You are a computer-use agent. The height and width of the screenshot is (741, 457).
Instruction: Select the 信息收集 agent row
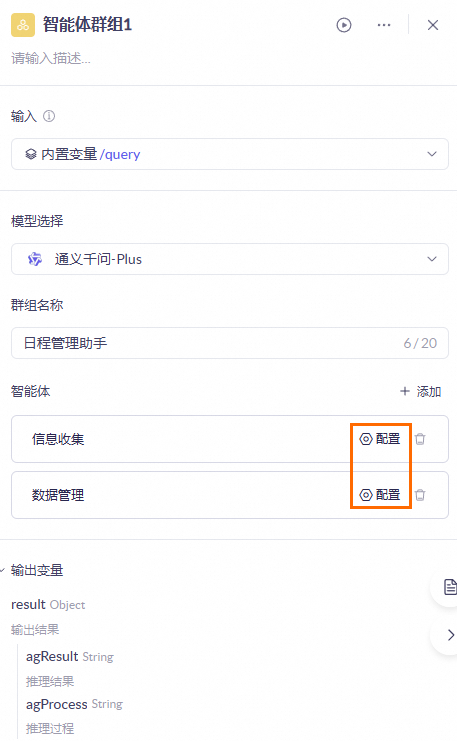230,439
